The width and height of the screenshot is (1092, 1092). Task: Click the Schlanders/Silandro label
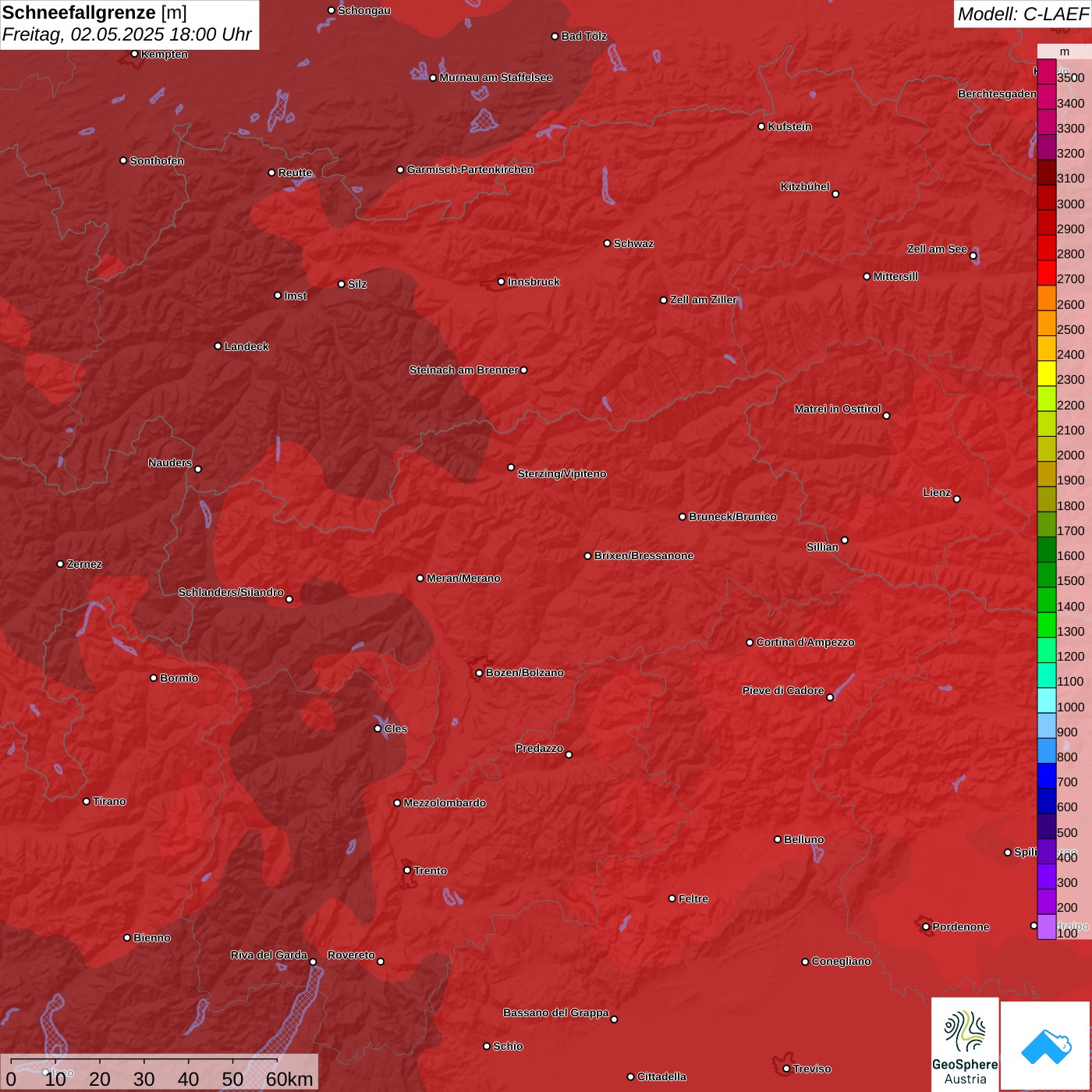pos(231,592)
